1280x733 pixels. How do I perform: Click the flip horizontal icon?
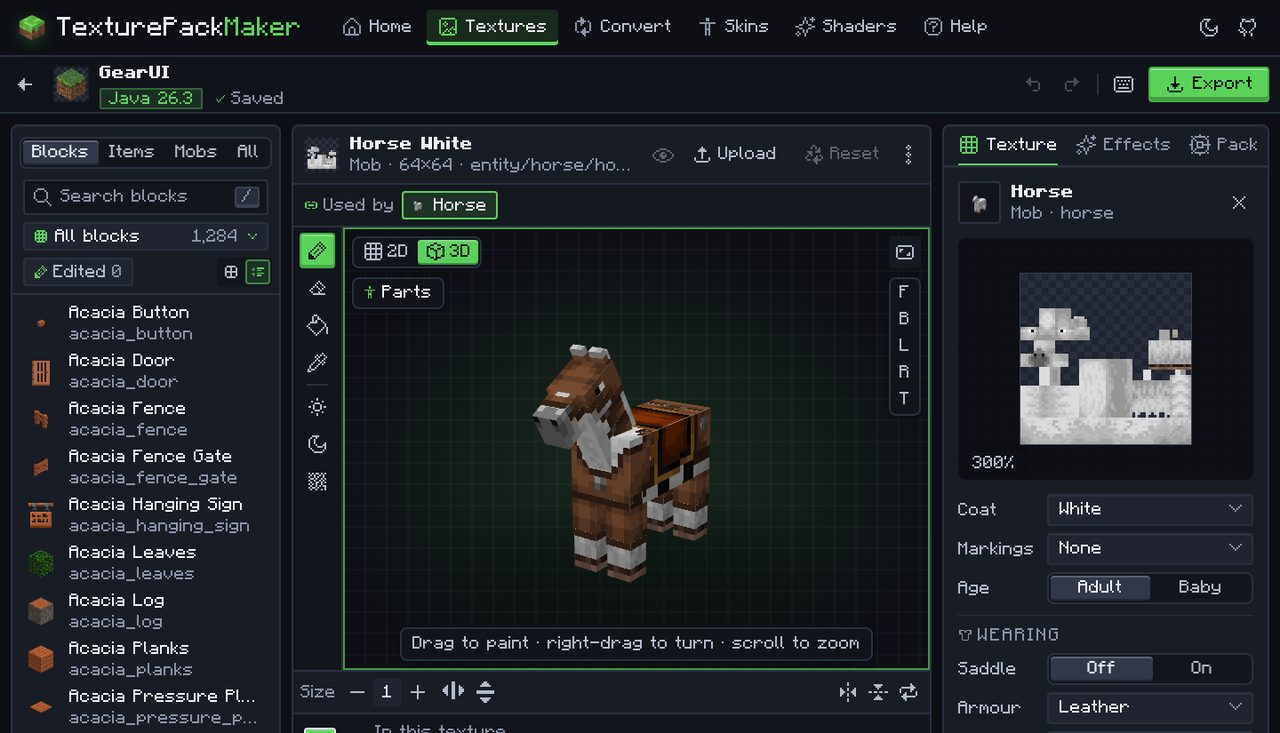(848, 691)
